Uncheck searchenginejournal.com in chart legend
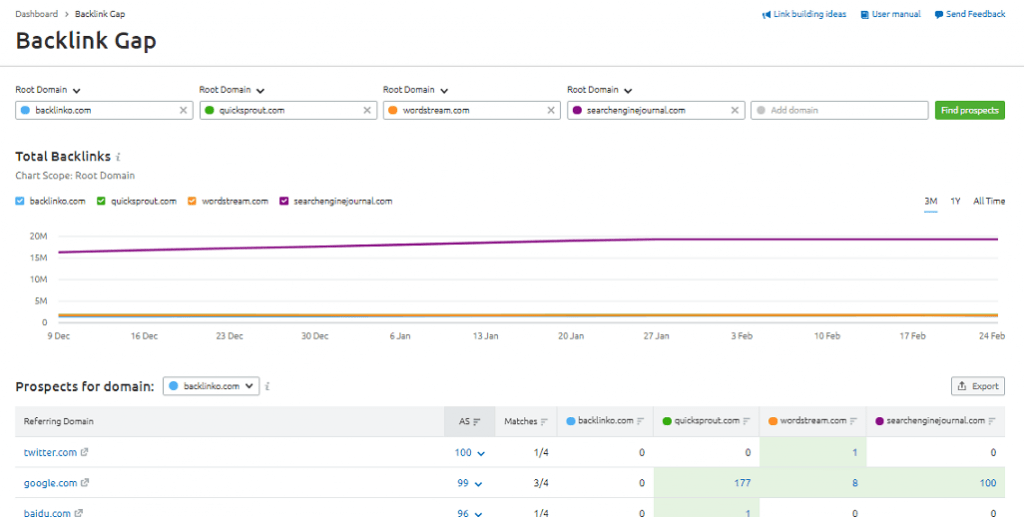Viewport: 1024px width, 517px height. 284,201
